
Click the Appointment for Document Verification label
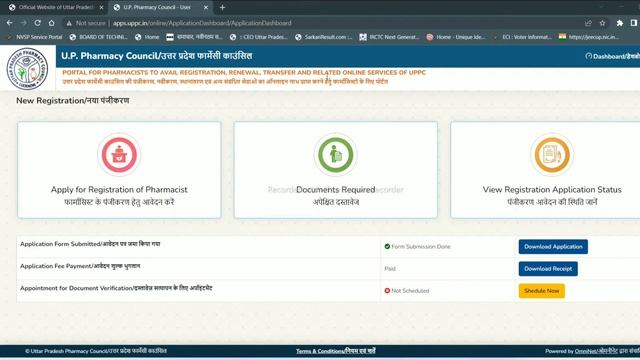point(116,288)
